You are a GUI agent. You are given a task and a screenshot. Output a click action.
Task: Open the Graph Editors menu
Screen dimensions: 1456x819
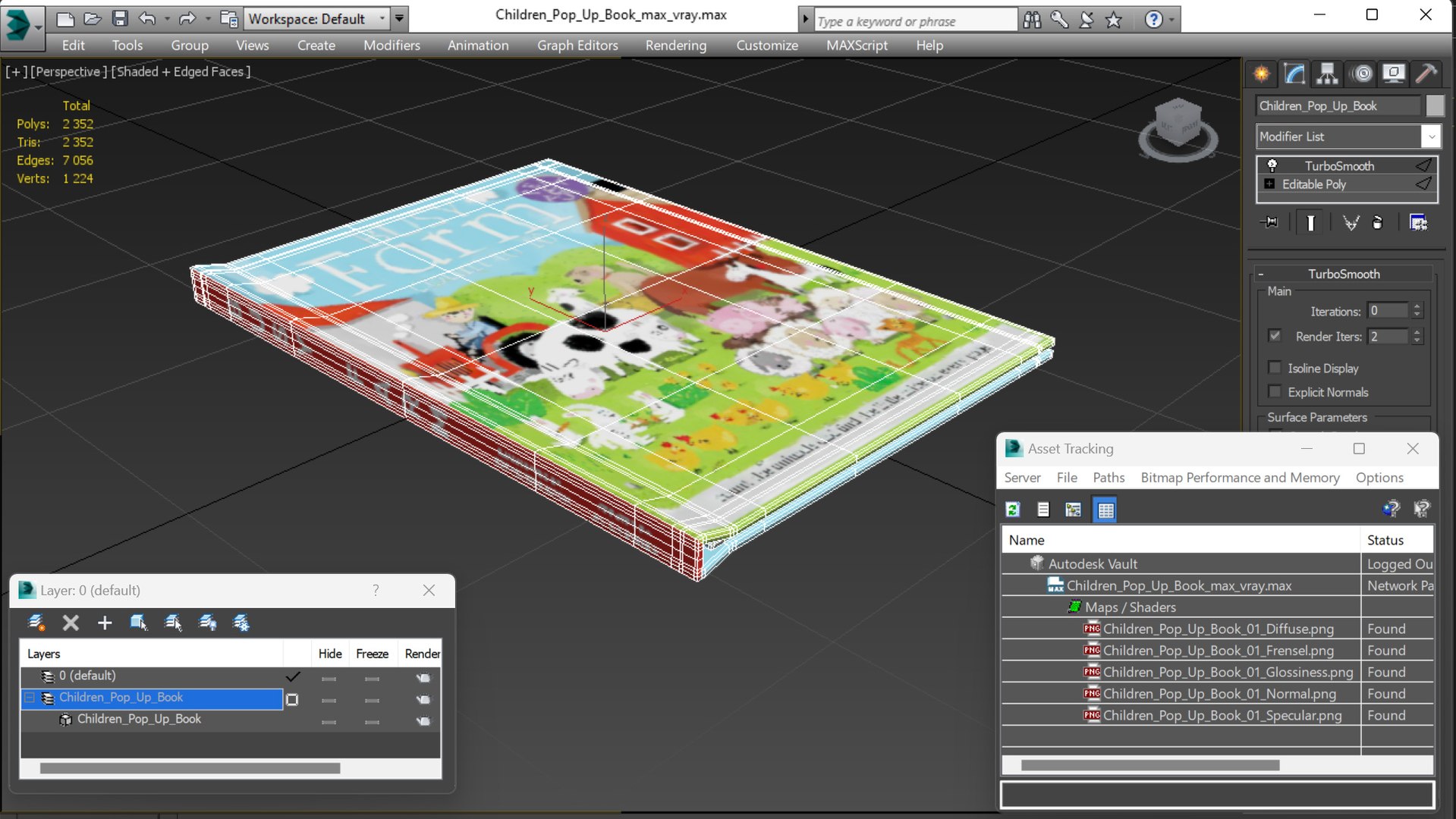[577, 45]
